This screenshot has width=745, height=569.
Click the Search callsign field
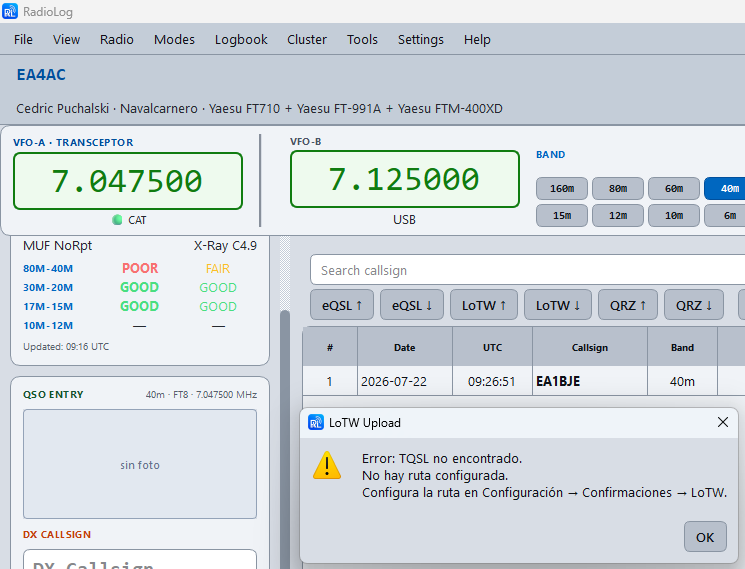527,270
